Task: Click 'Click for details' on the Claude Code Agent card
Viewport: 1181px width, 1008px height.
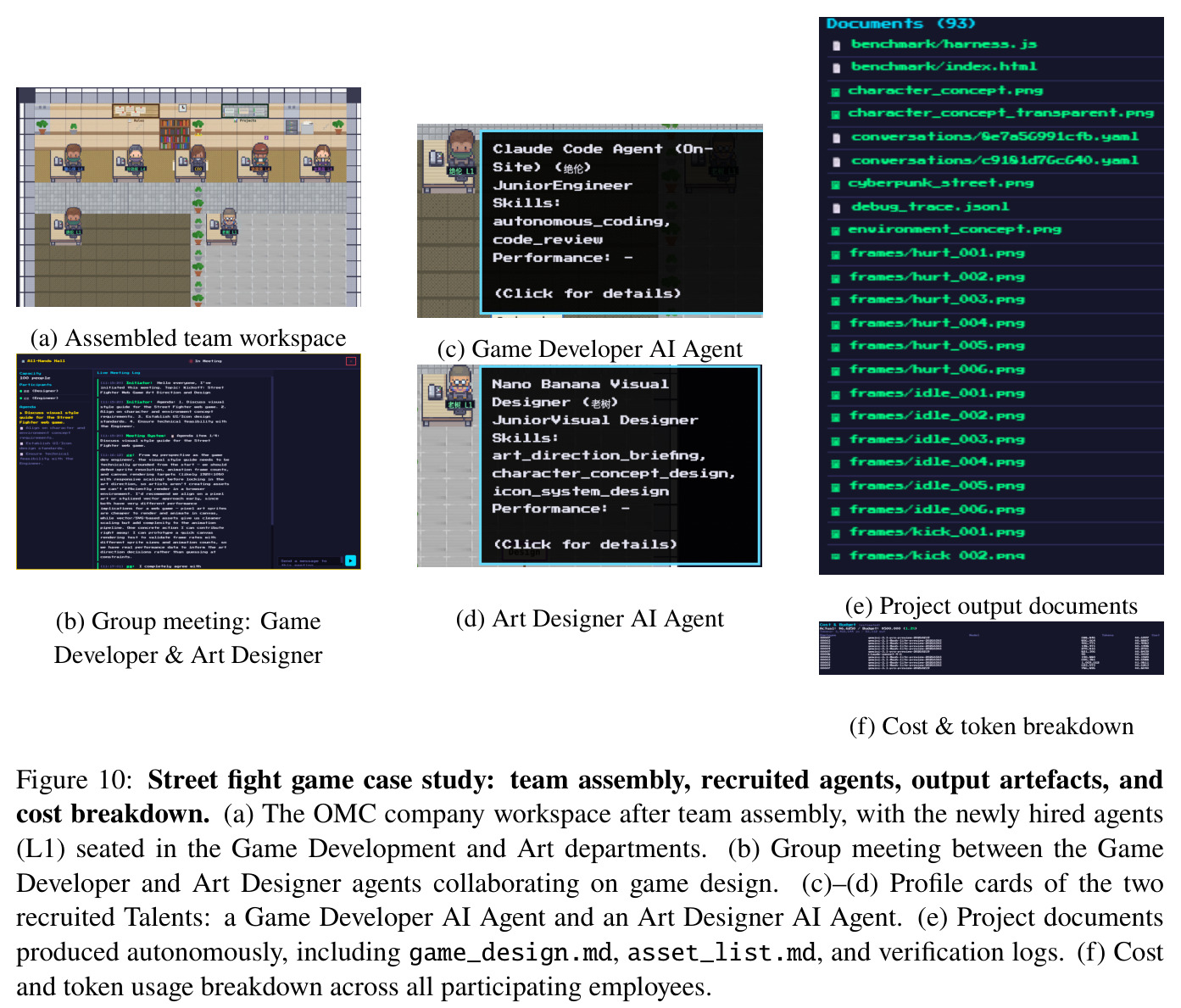Action: (x=588, y=294)
